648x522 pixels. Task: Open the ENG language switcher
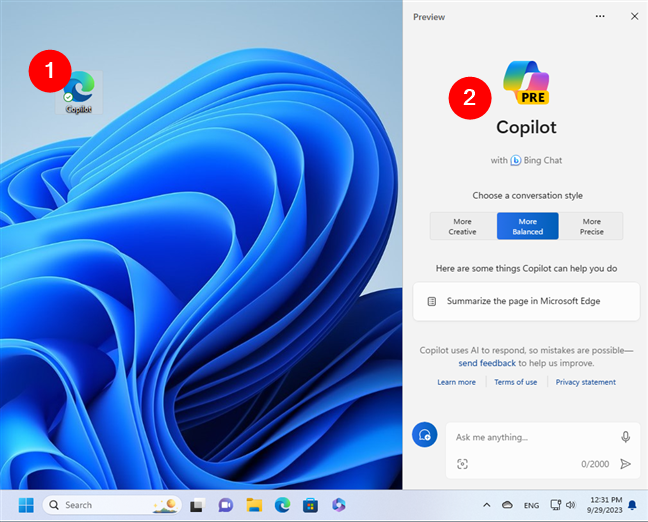(531, 505)
